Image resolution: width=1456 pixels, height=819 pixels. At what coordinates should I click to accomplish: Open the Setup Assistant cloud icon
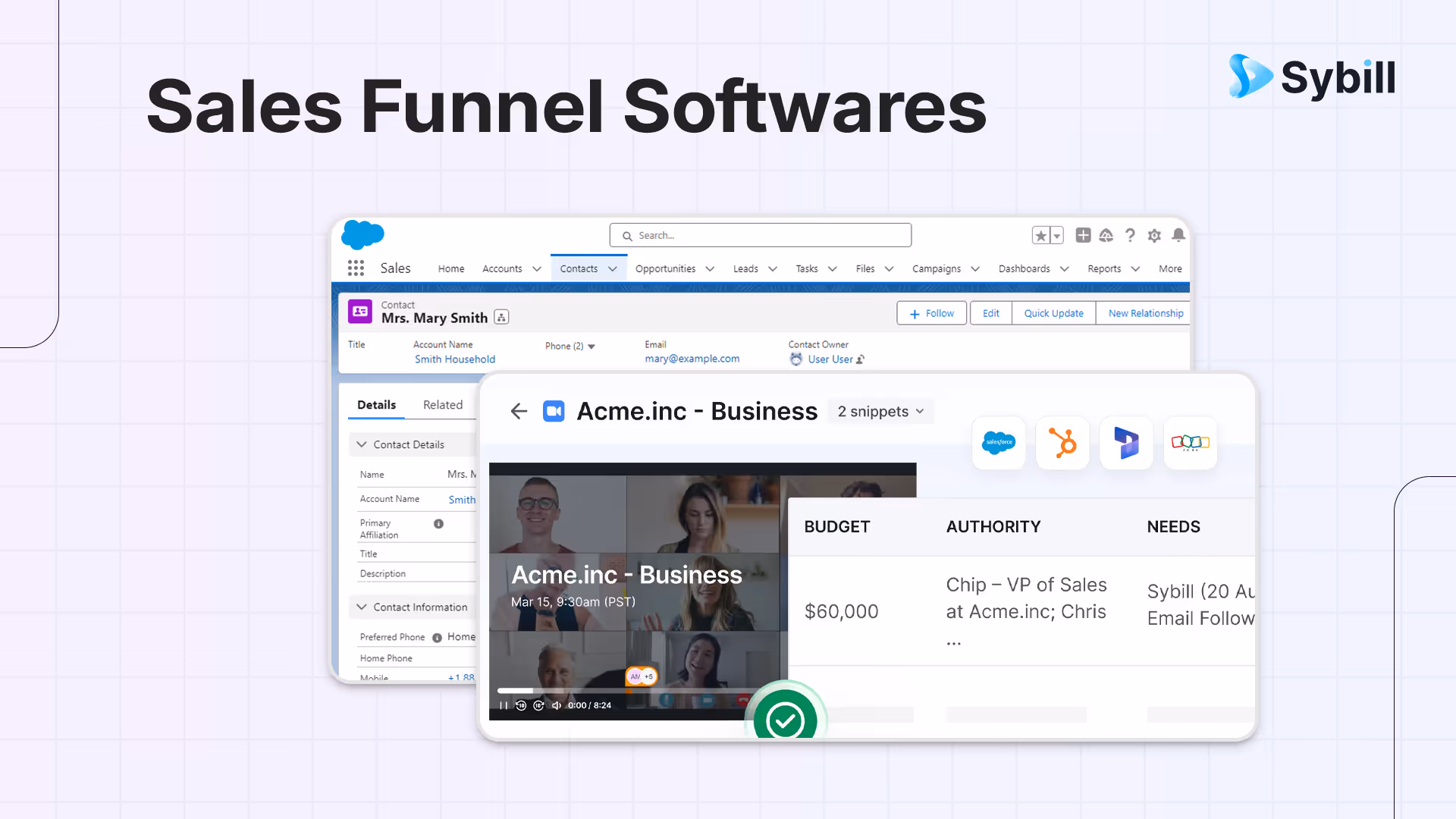(x=1106, y=236)
